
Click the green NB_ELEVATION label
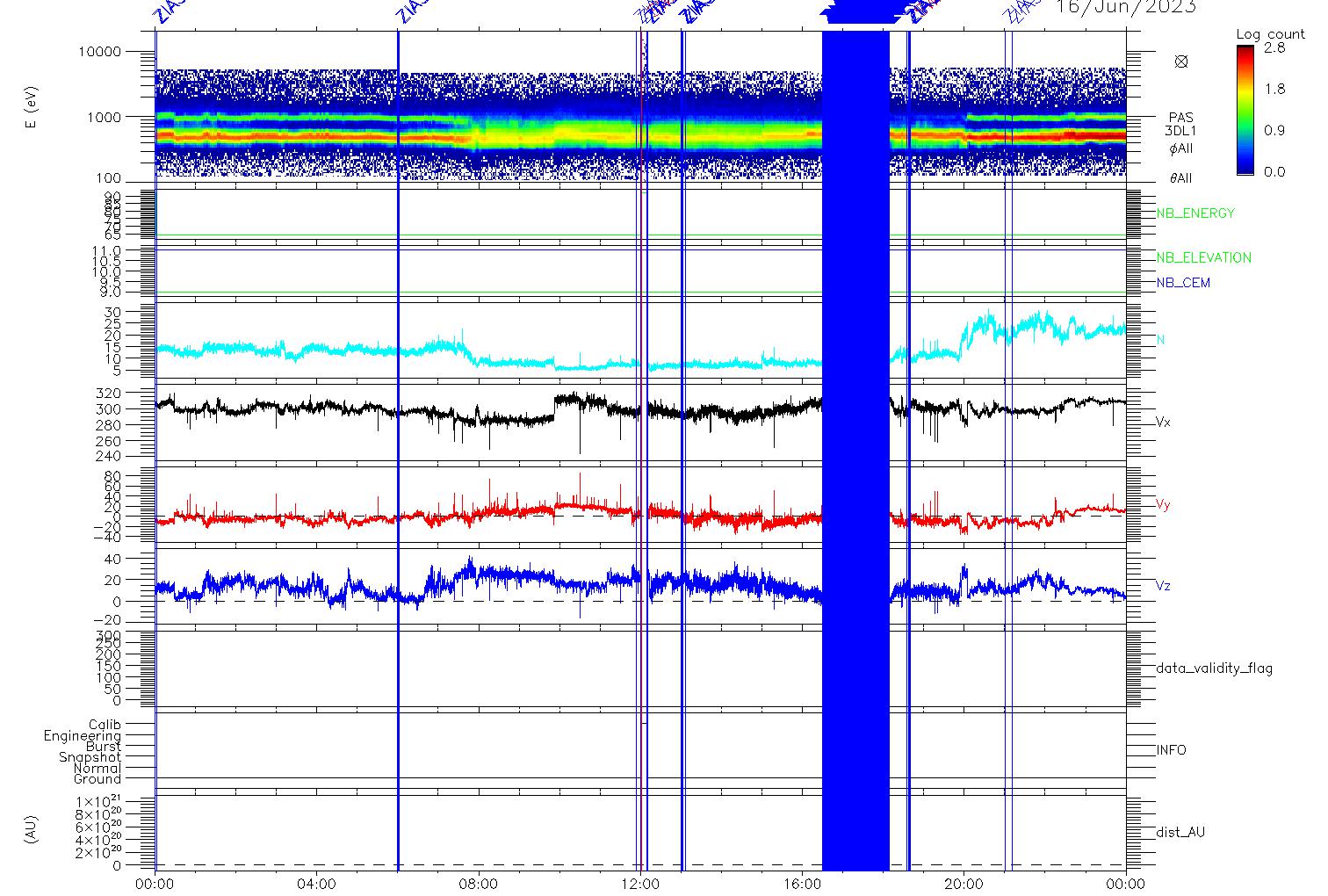click(1203, 258)
